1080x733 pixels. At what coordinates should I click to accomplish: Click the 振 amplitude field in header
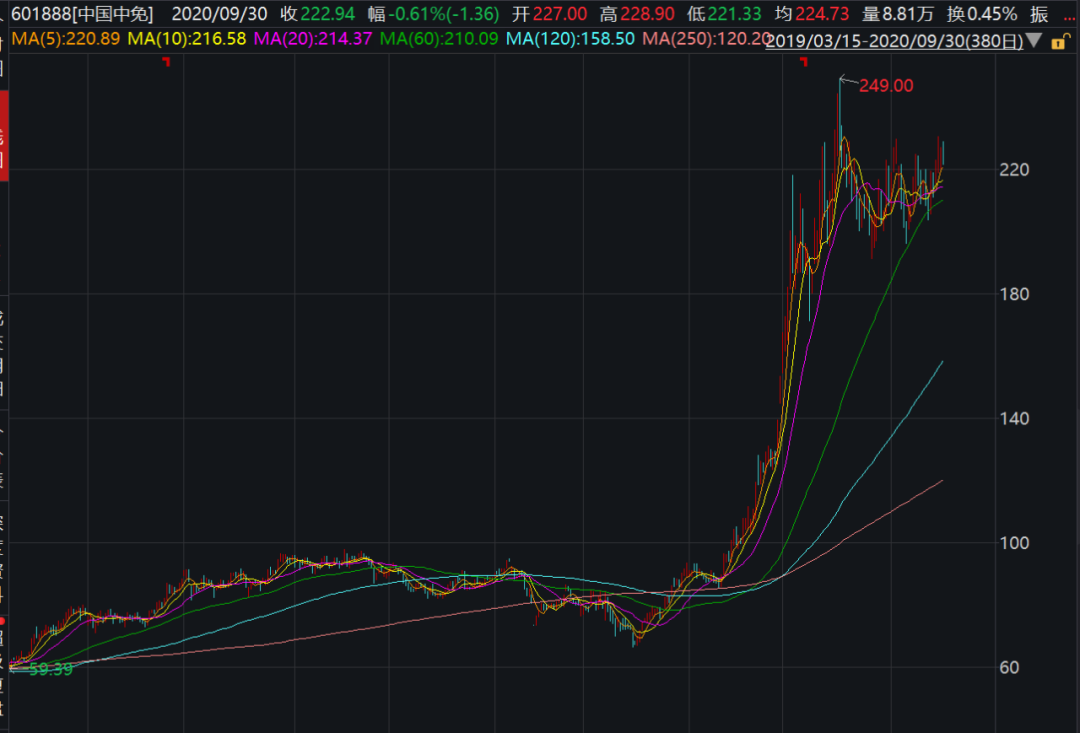point(1039,14)
